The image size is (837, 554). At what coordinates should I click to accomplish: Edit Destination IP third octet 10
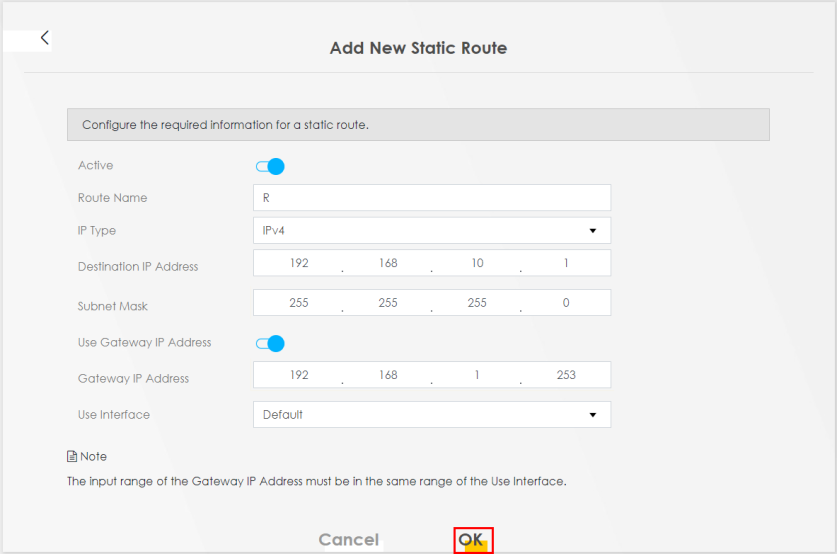click(477, 263)
